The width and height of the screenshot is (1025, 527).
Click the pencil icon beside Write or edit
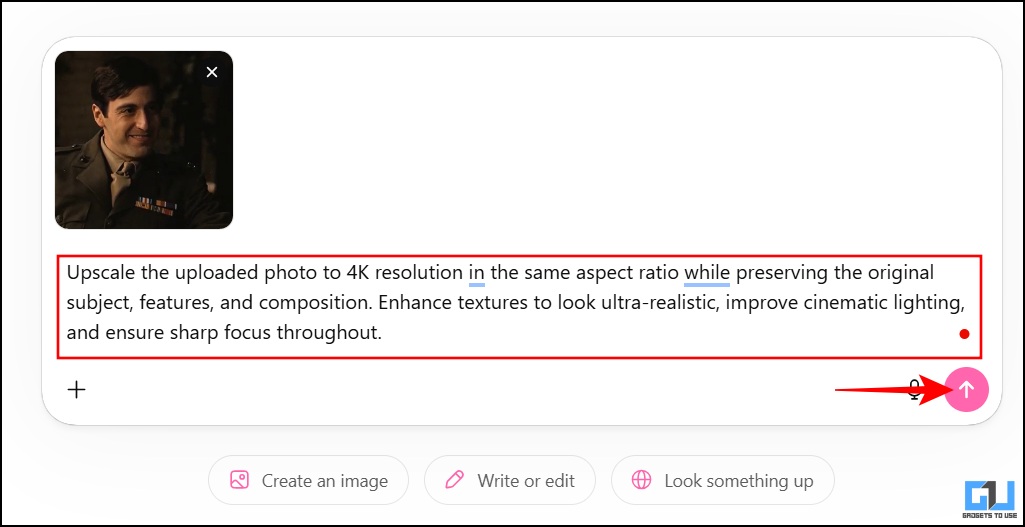tap(454, 480)
